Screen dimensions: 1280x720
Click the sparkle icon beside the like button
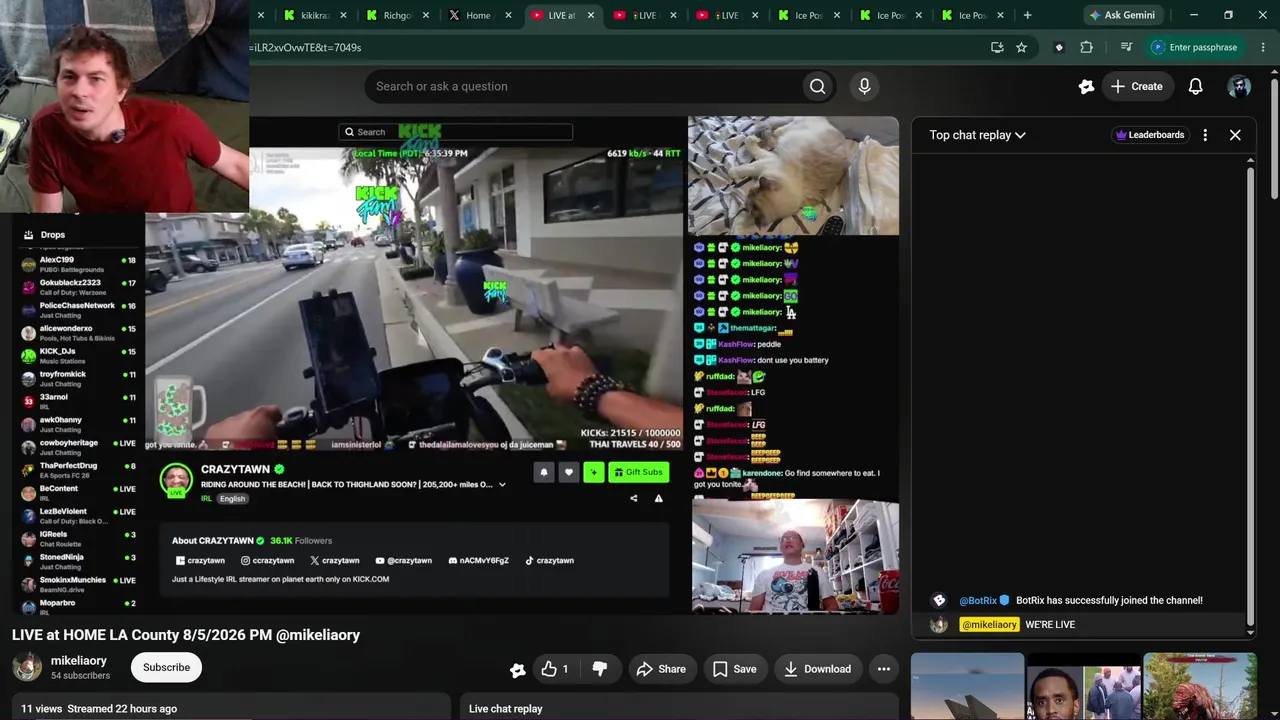518,670
